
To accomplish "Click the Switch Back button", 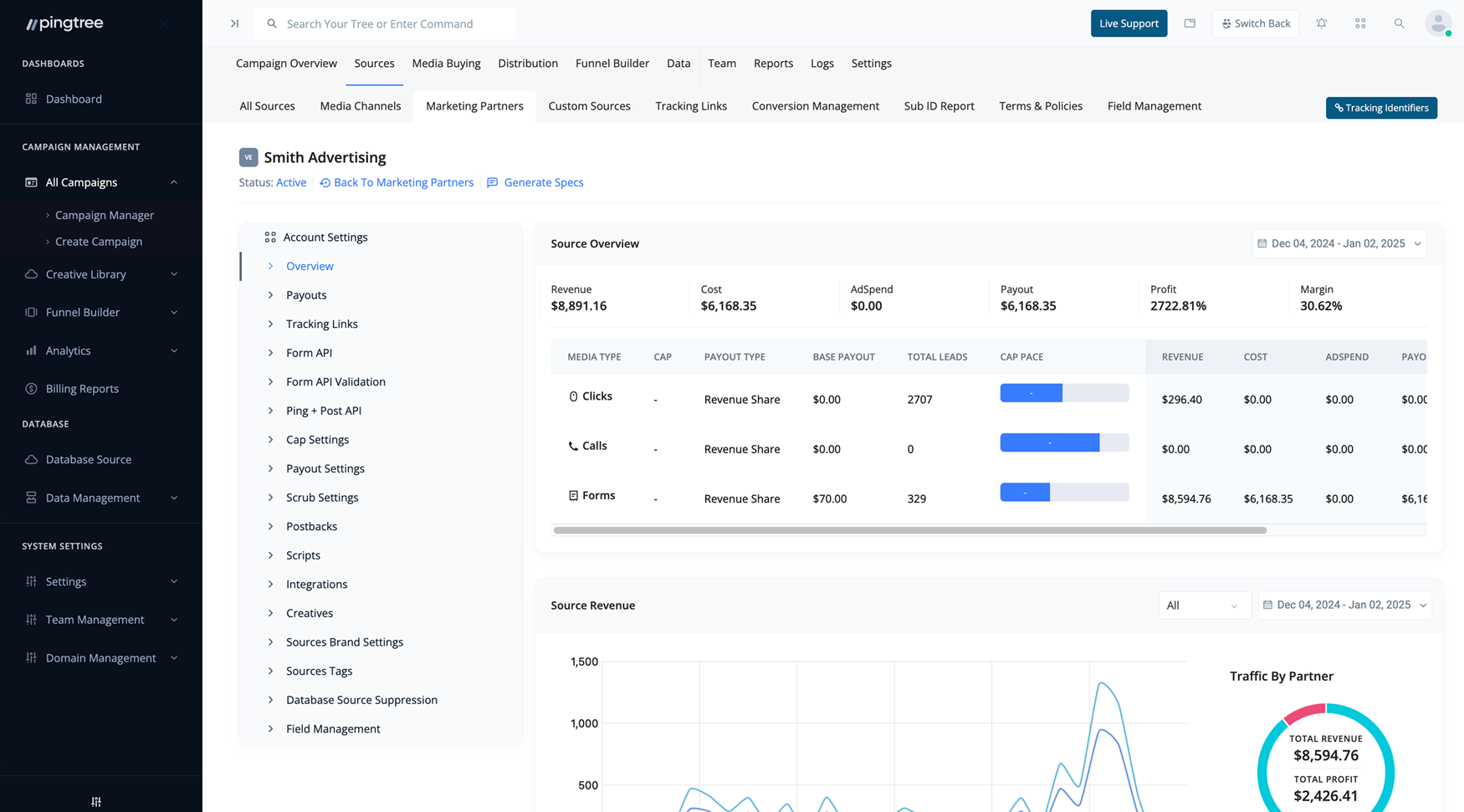I will pyautogui.click(x=1256, y=23).
